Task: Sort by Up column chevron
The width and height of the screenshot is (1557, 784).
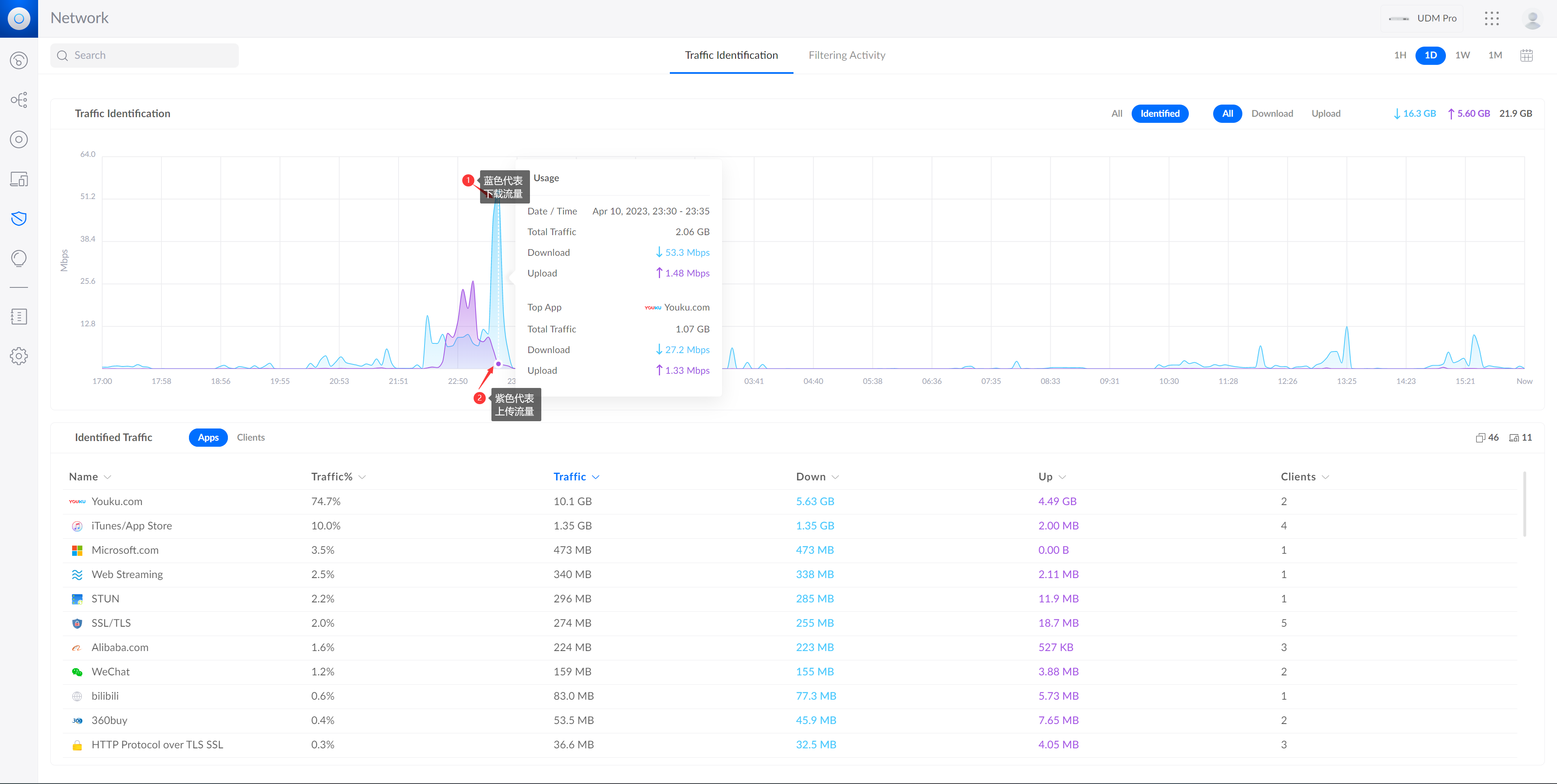Action: 1063,478
